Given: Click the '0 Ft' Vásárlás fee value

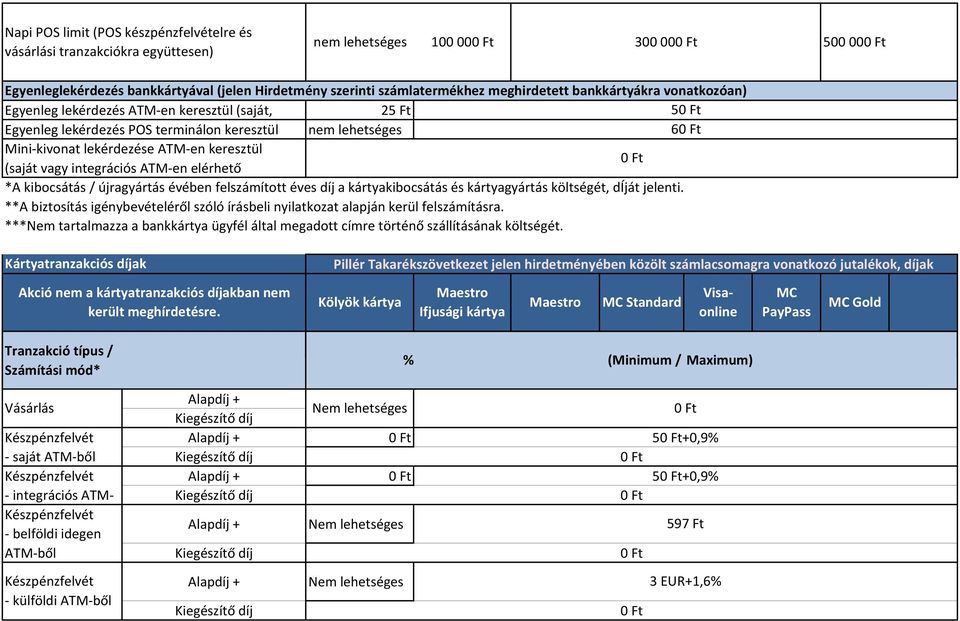Looking at the screenshot, I should tap(685, 408).
